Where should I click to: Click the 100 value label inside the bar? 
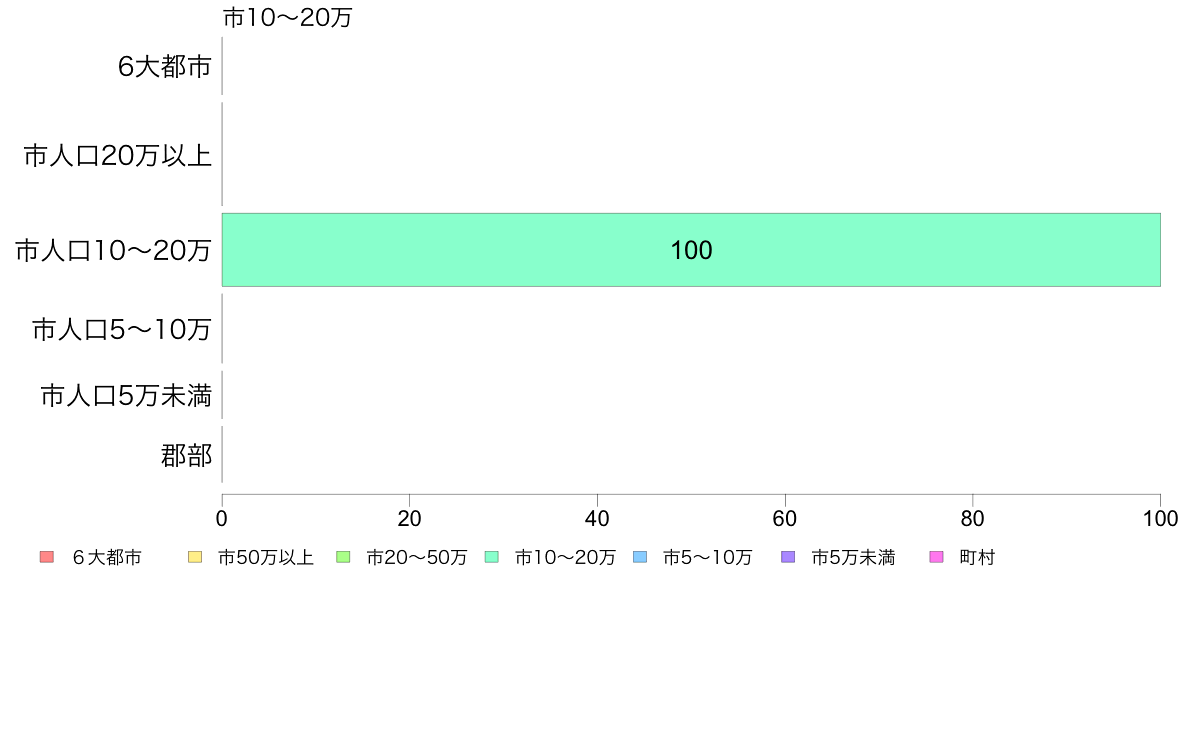tap(691, 250)
